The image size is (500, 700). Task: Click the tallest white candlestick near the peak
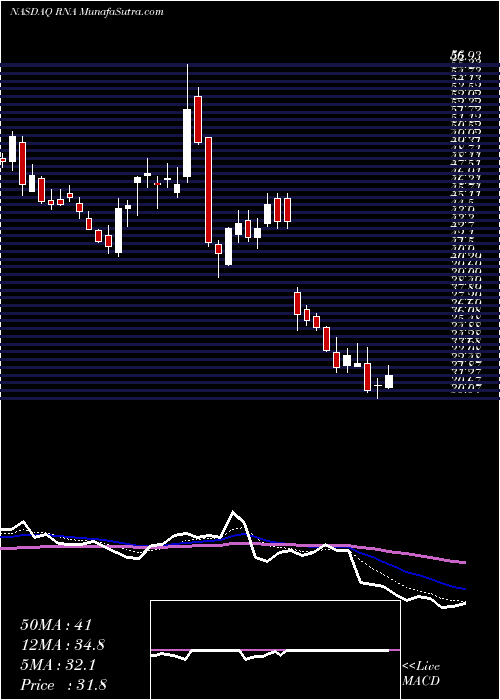click(187, 143)
